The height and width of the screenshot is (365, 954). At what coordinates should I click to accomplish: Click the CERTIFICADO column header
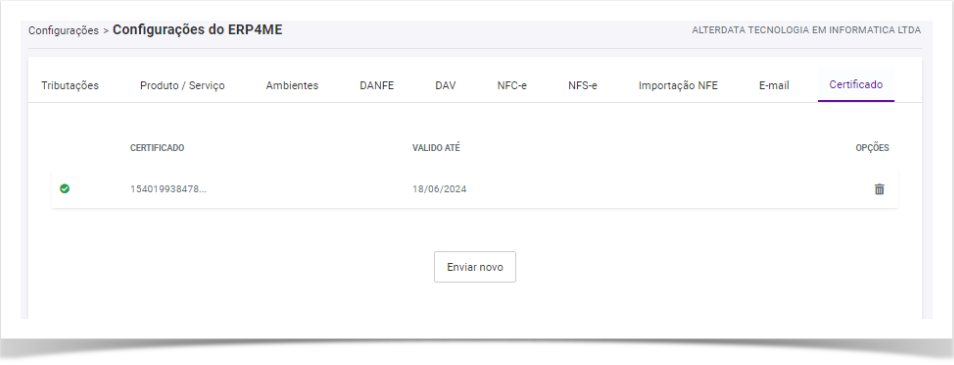(x=157, y=148)
